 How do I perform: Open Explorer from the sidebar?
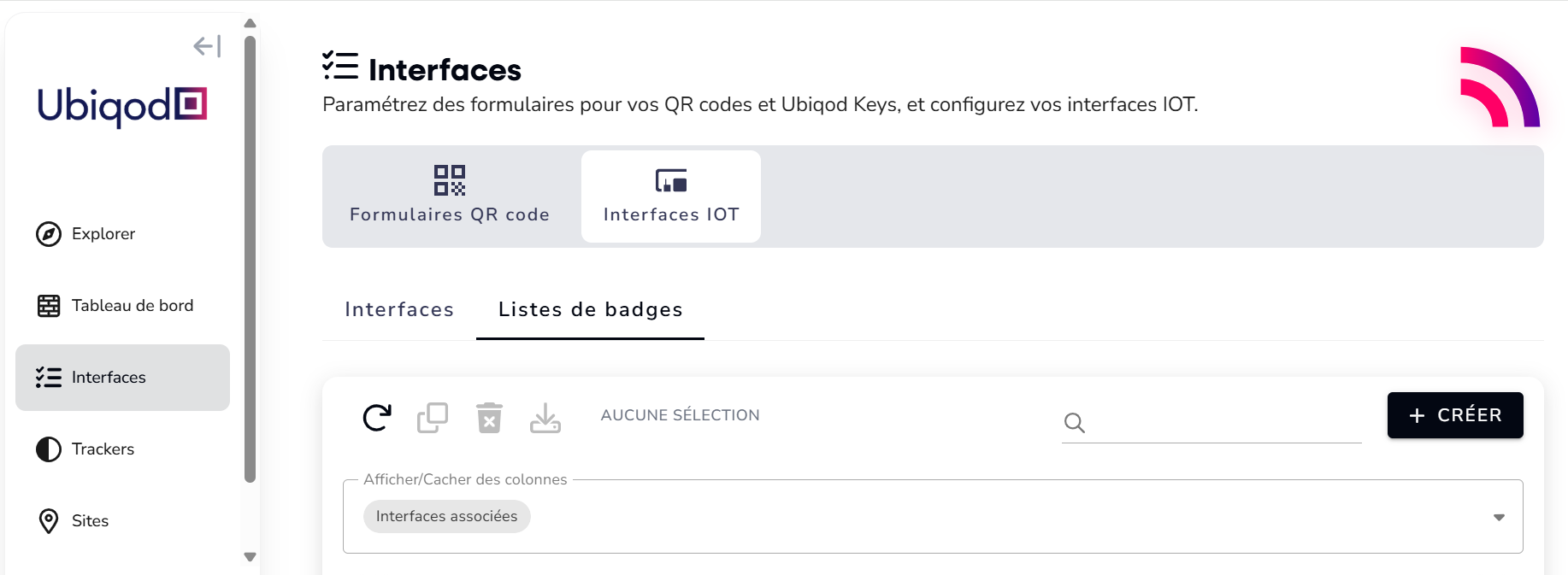click(x=103, y=234)
